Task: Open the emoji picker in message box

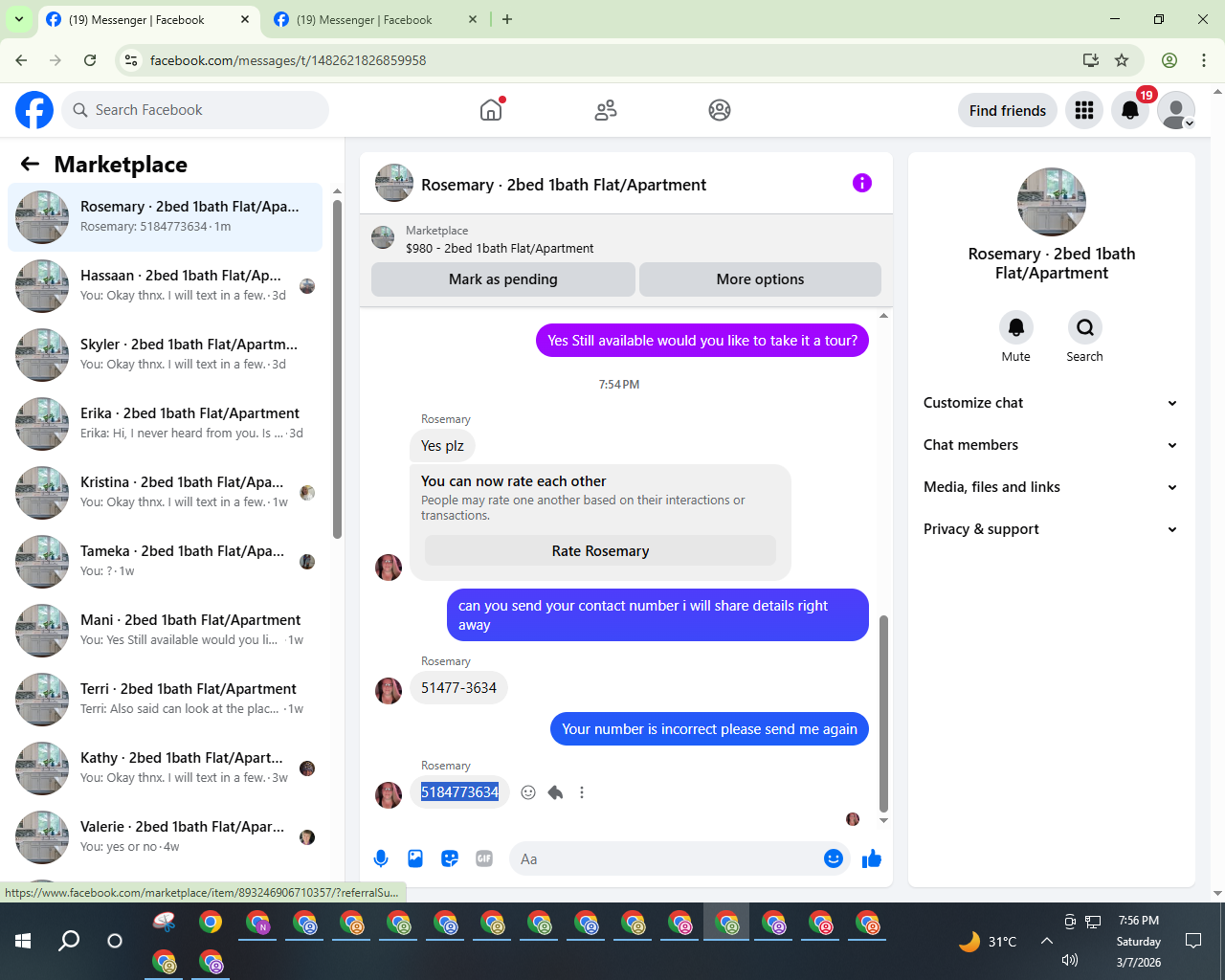Action: point(834,858)
